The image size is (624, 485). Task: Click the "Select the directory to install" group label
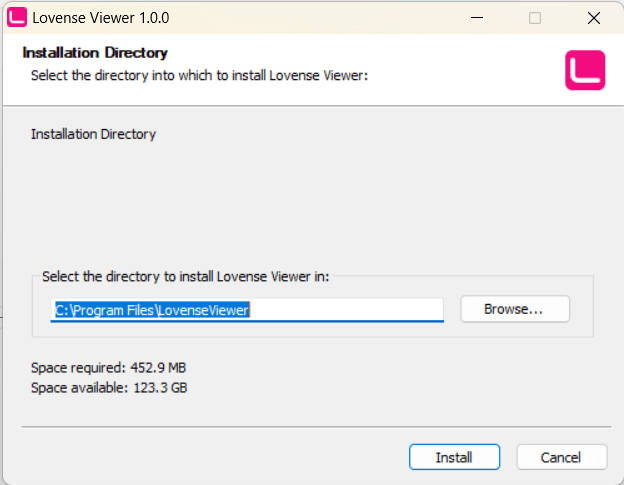coord(186,277)
